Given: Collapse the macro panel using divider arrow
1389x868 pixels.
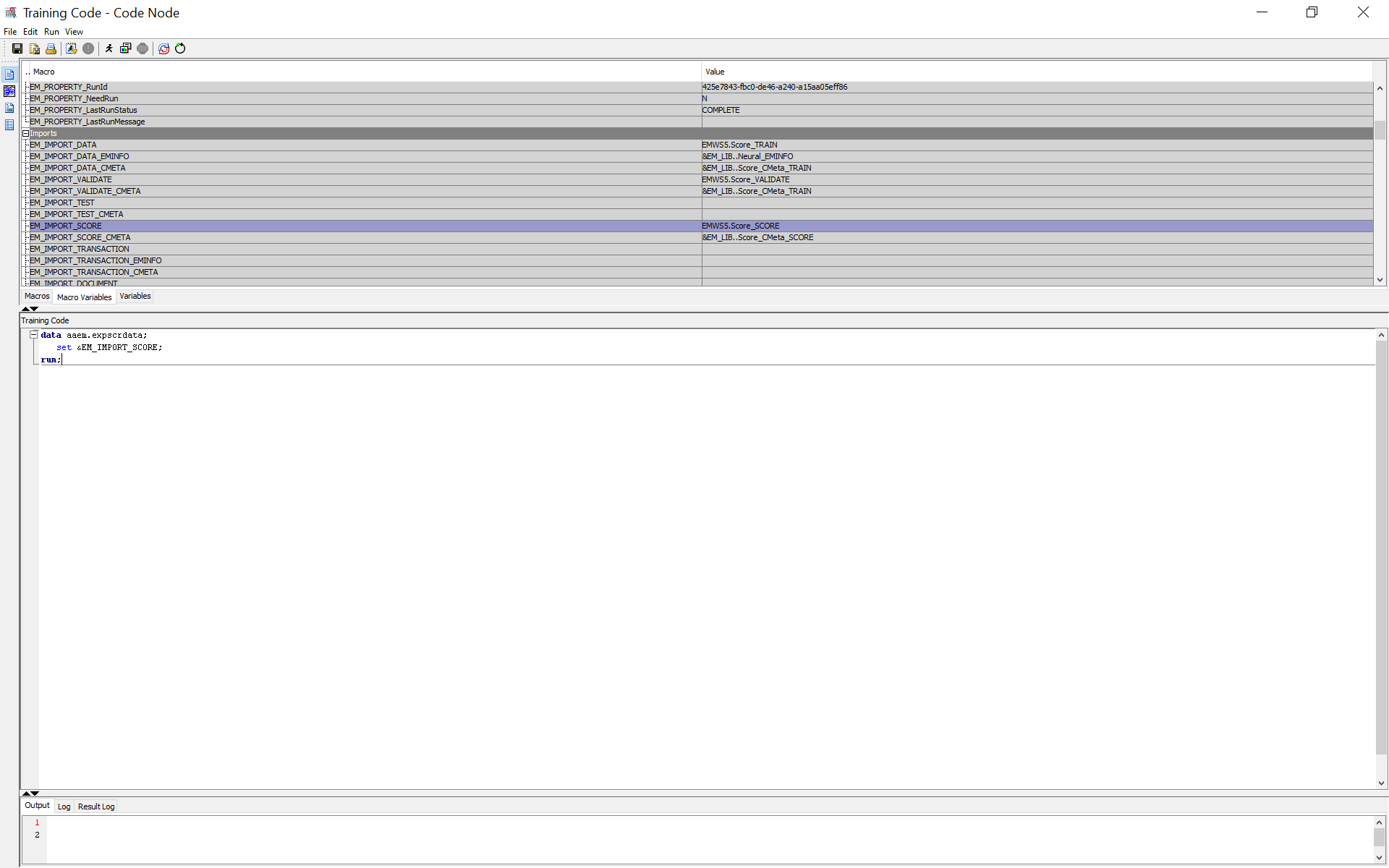Looking at the screenshot, I should (26, 309).
